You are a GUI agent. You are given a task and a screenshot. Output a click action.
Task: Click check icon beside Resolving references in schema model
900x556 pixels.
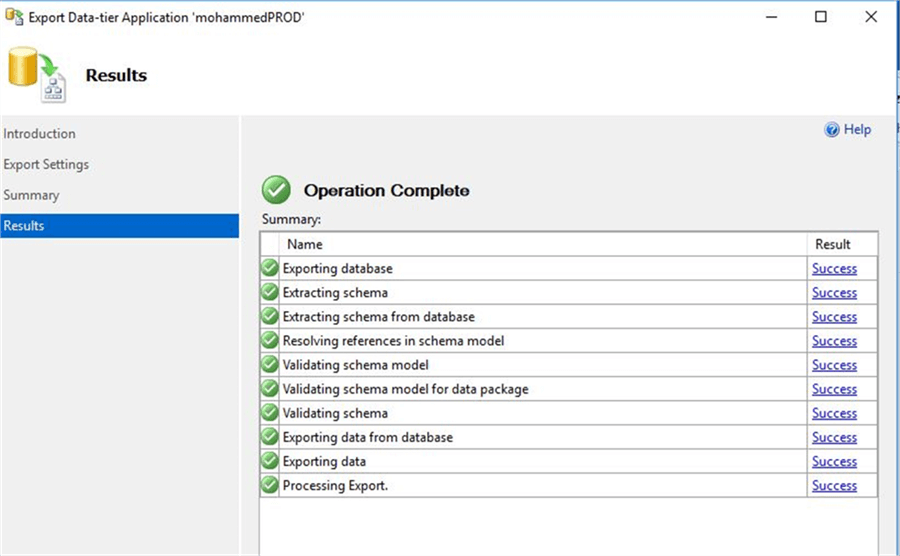[269, 340]
